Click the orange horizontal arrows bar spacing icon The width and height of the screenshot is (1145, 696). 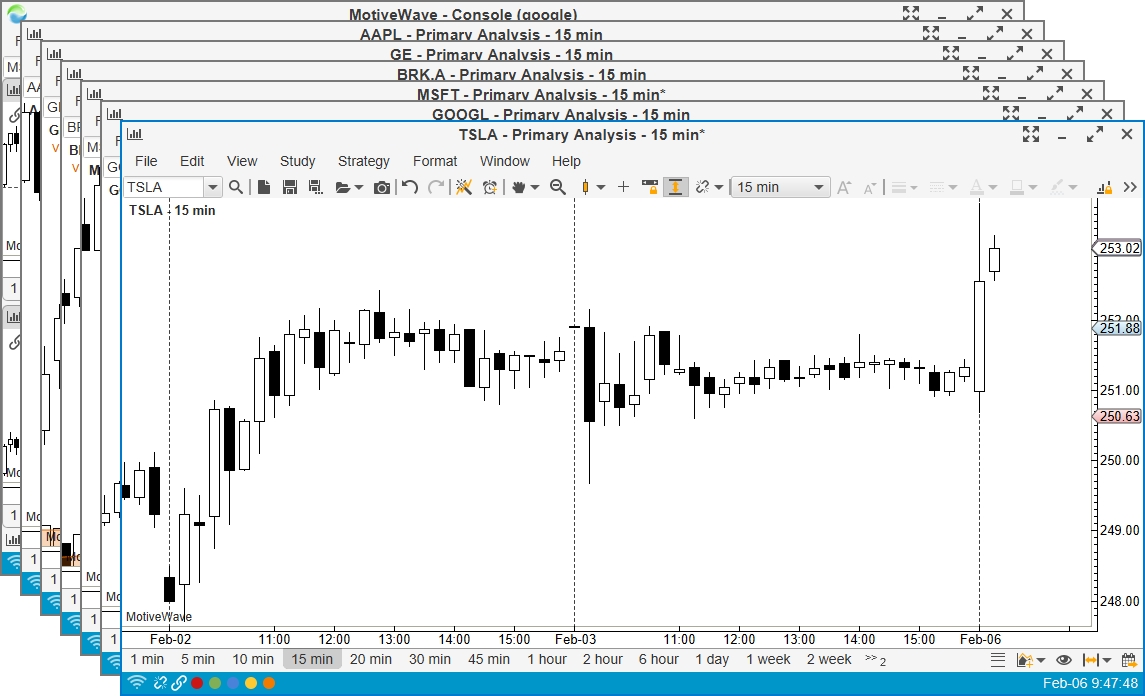[1090, 660]
